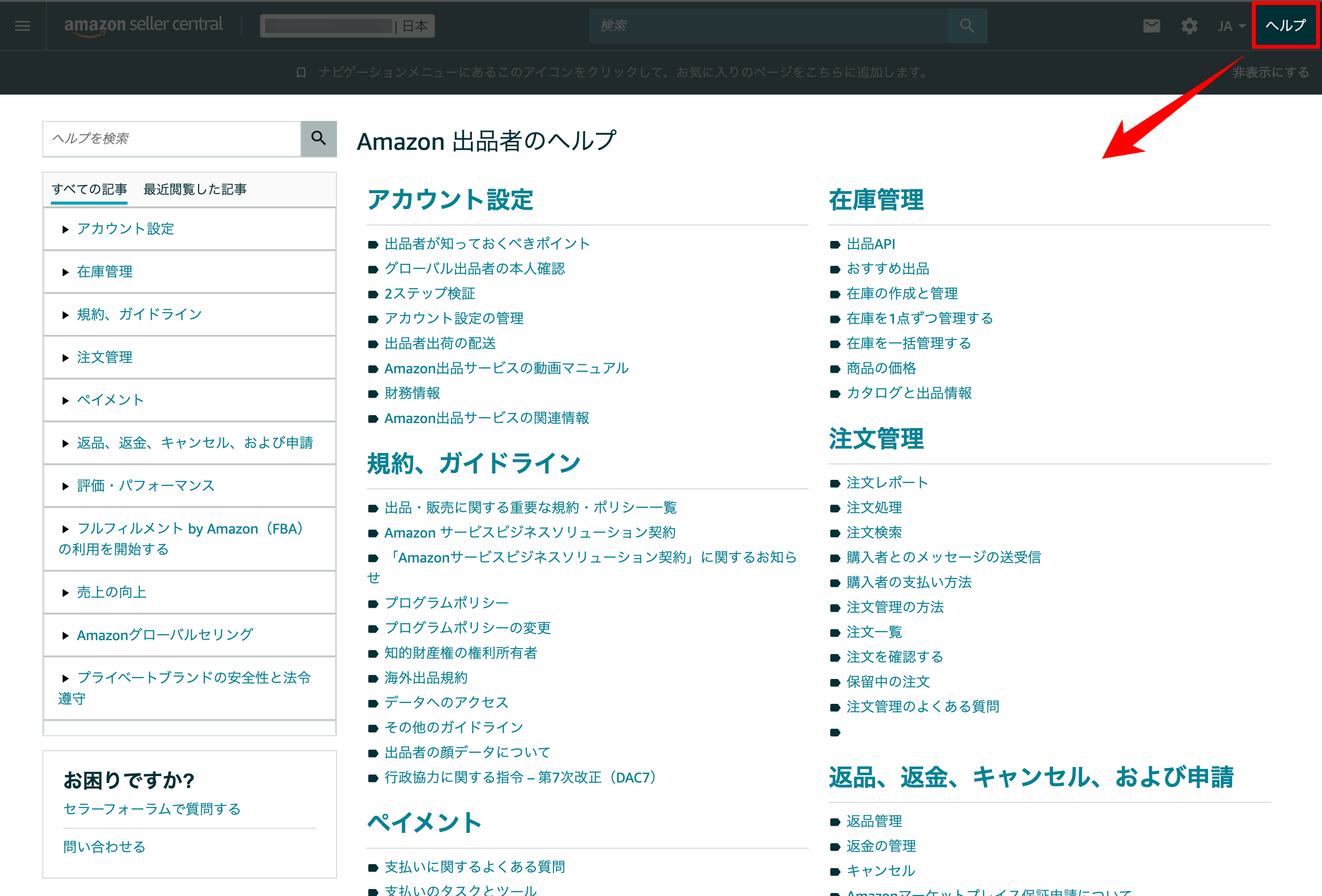
Task: Open the 返品、返金、キャンセル、および申請 heading
Action: point(1031,777)
